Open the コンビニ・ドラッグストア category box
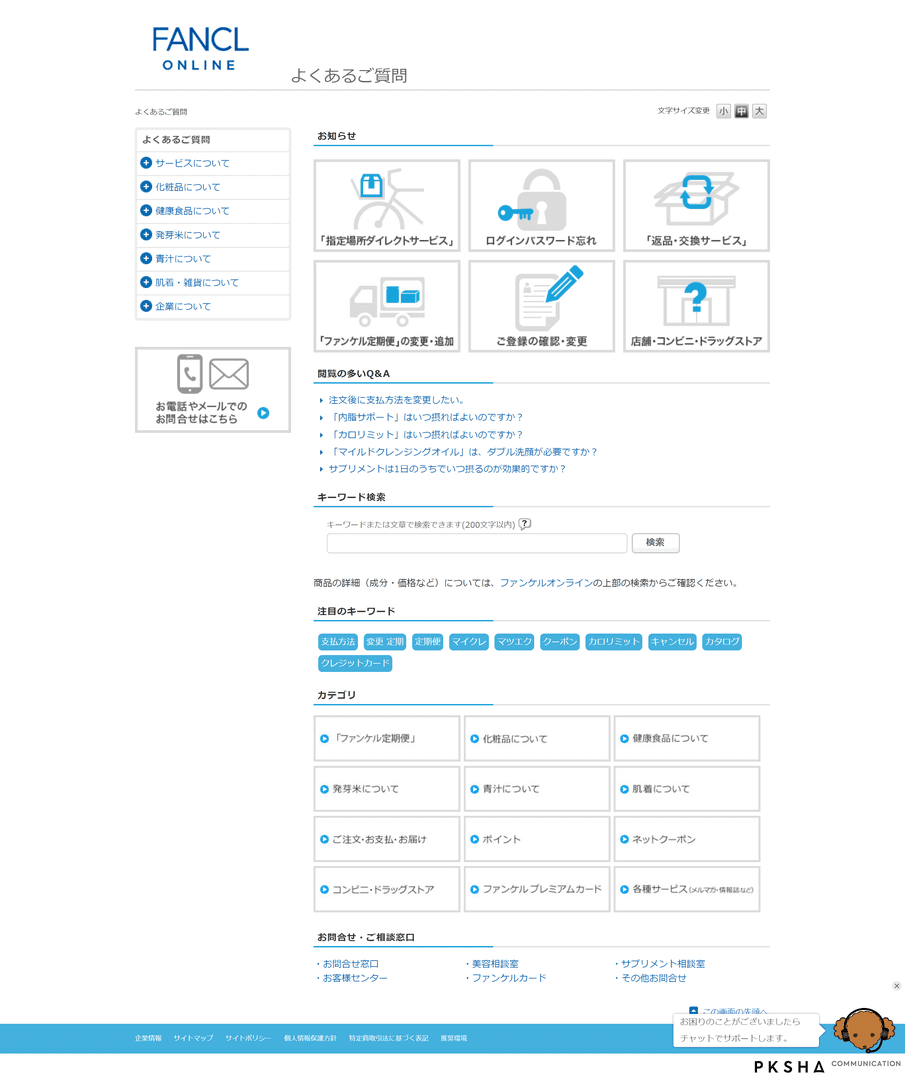This screenshot has height=1080, width=905. click(386, 889)
